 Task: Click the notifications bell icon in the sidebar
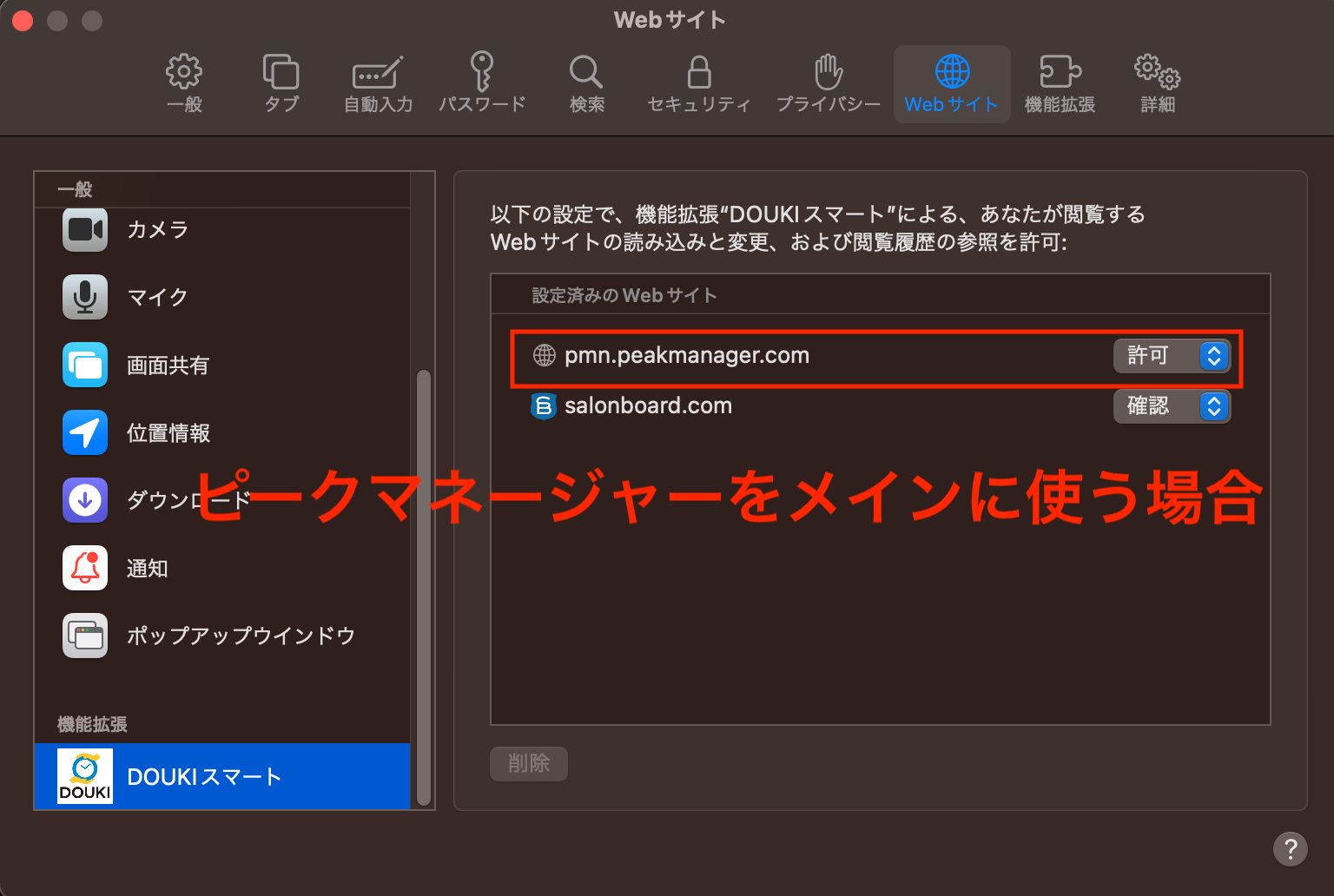pyautogui.click(x=85, y=568)
